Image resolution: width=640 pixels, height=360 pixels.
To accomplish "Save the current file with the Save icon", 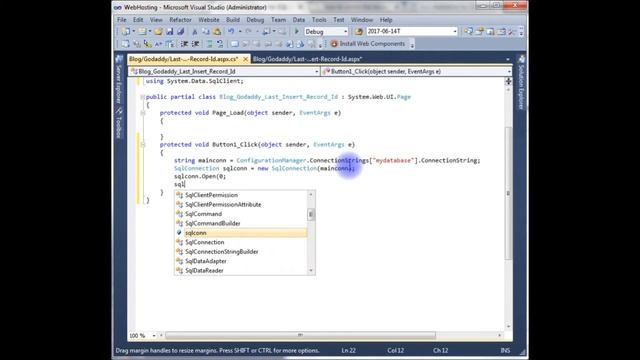I will point(169,31).
